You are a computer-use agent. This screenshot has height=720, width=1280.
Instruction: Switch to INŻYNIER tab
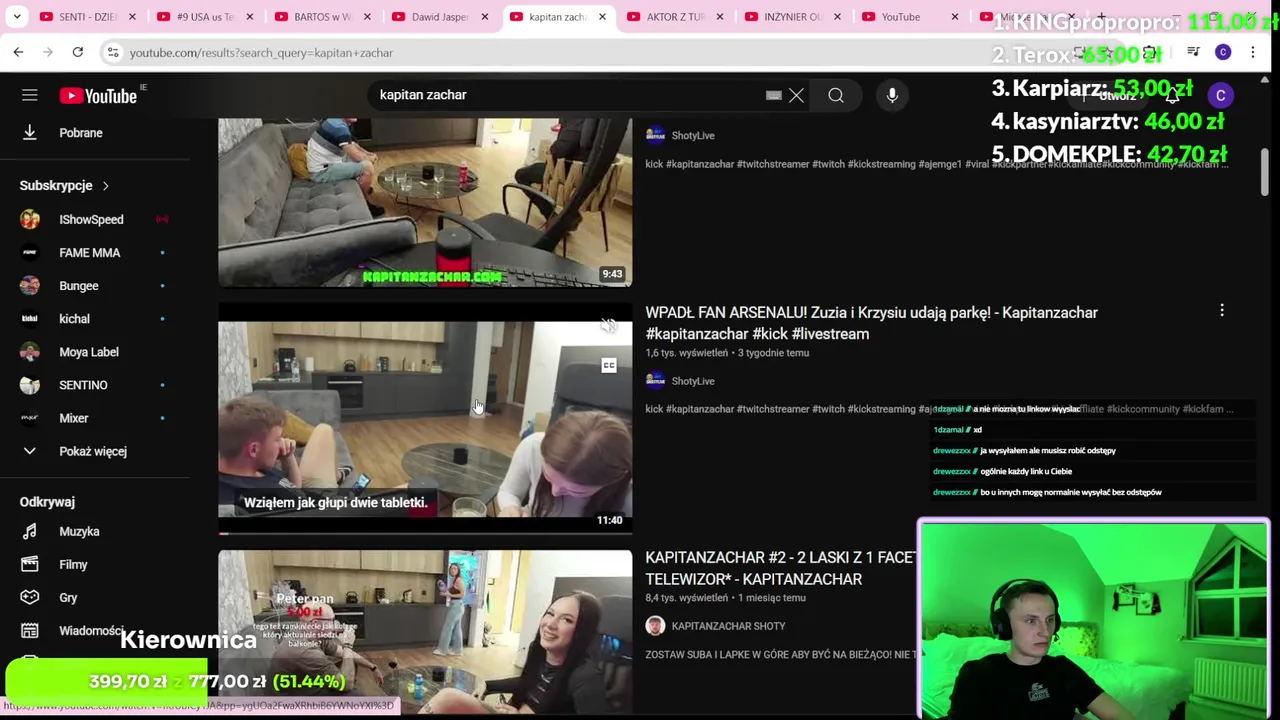[792, 17]
